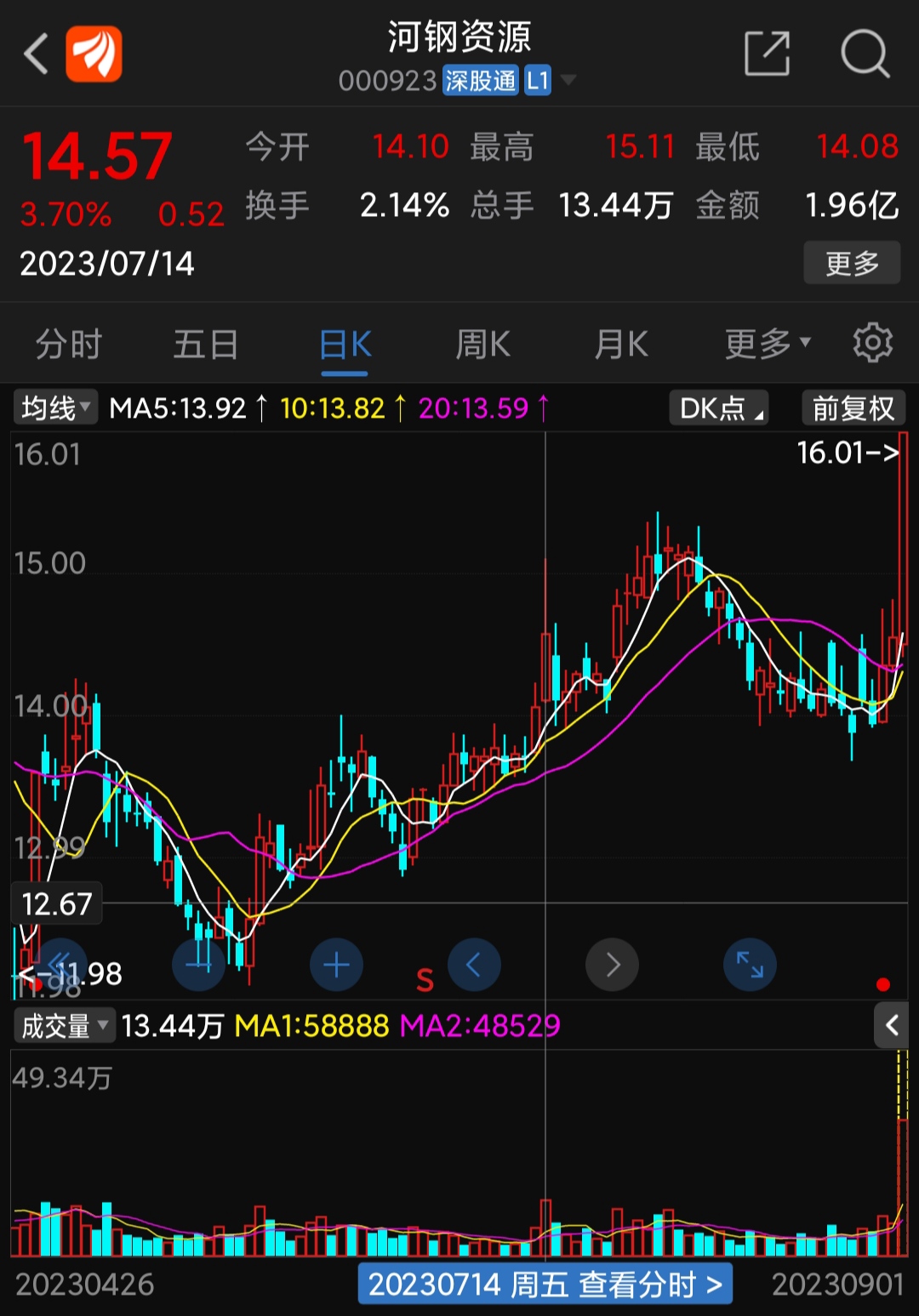Tap the current price 14.57
Image resolution: width=919 pixels, height=1316 pixels.
(x=97, y=157)
